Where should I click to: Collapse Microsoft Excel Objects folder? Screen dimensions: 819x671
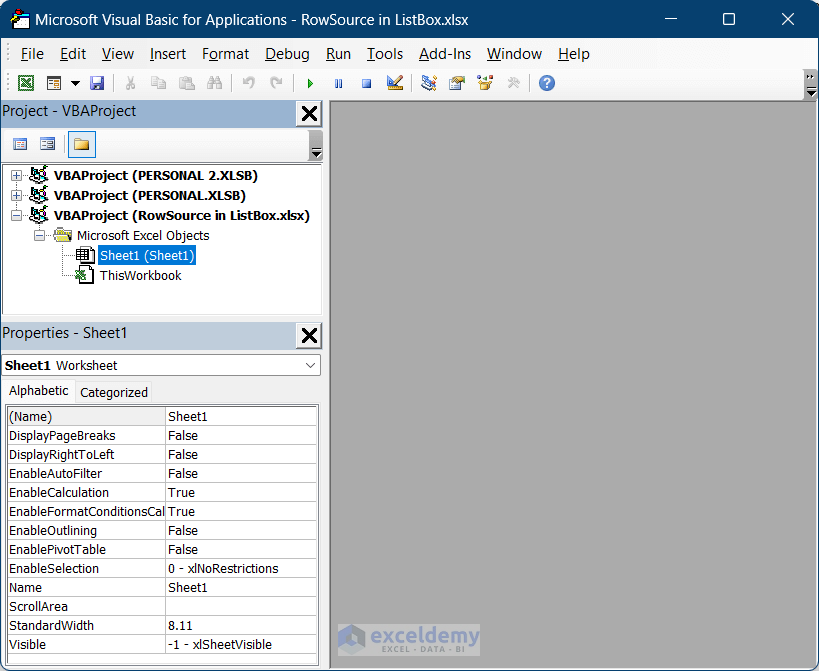point(39,236)
